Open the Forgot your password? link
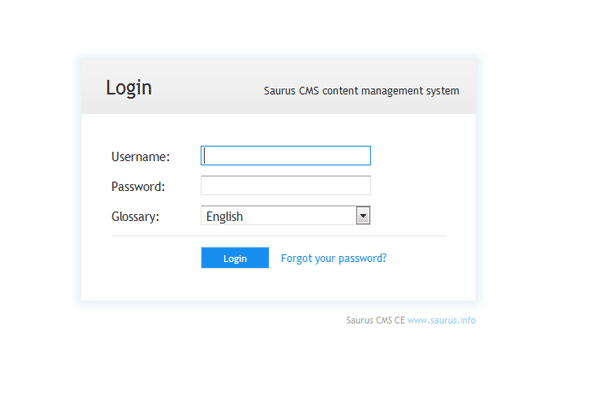 (x=333, y=258)
